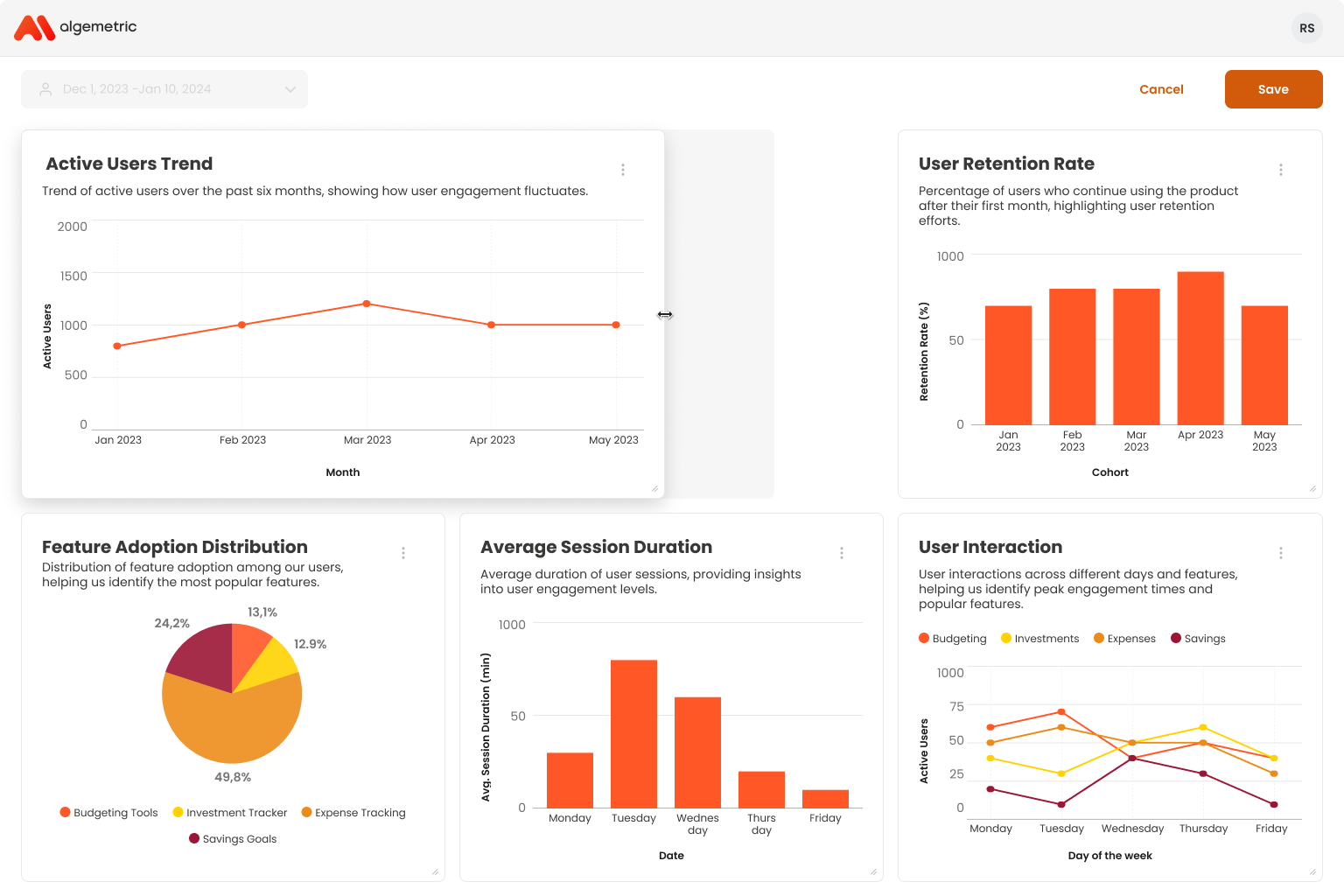Toggle Savings series in legend
Image resolution: width=1344 pixels, height=896 pixels.
(1198, 638)
